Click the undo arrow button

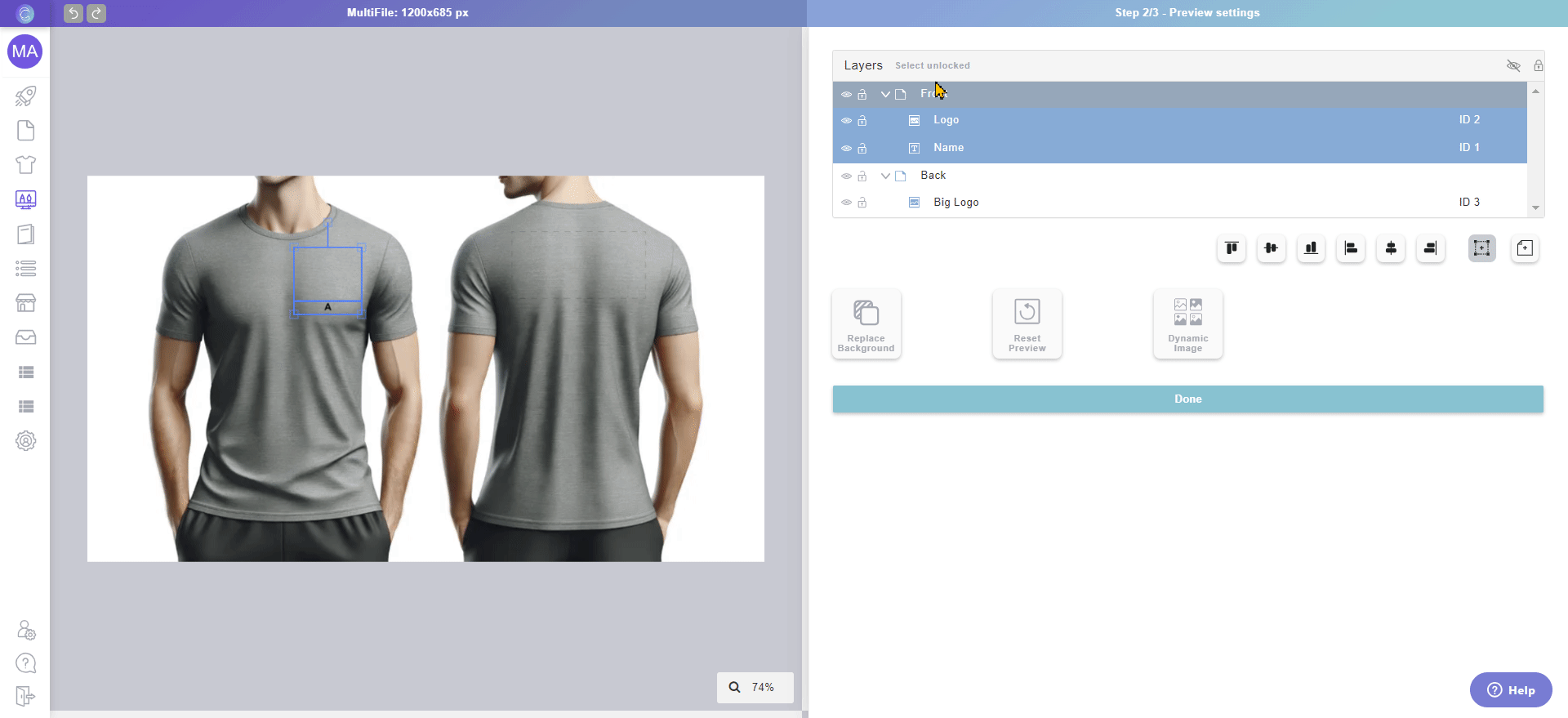coord(73,13)
